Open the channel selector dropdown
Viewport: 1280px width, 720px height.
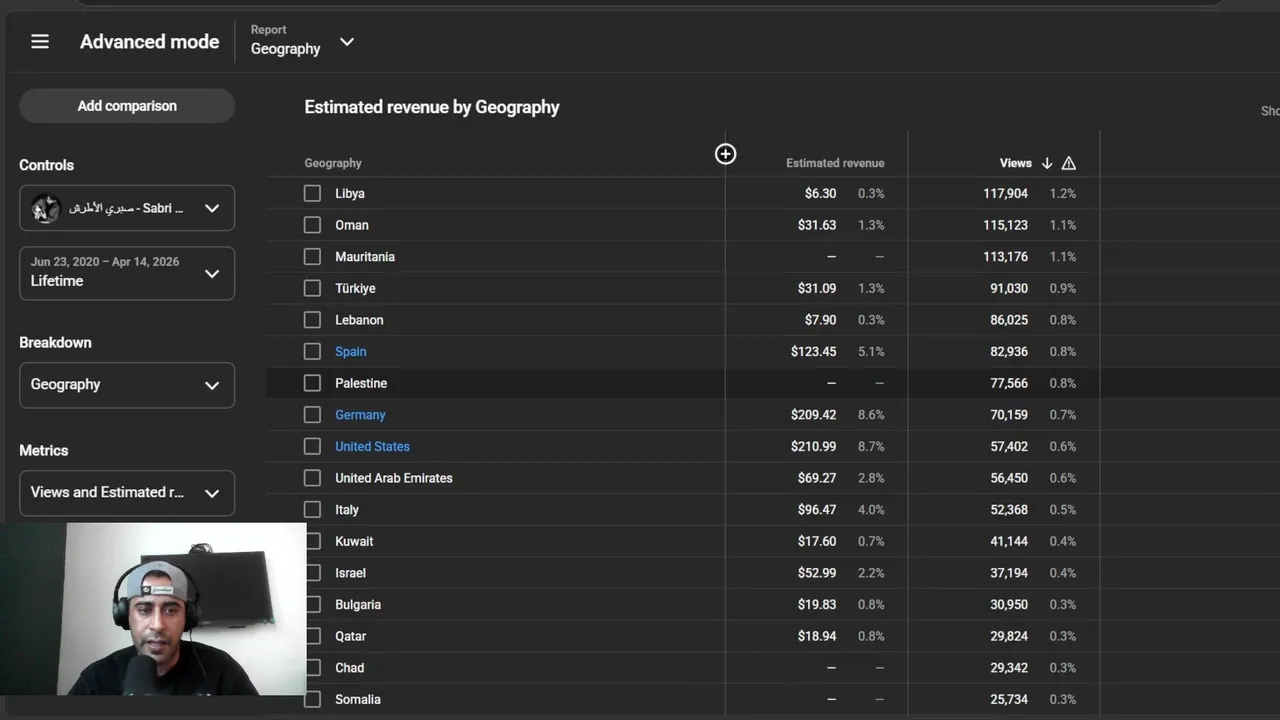coord(212,209)
